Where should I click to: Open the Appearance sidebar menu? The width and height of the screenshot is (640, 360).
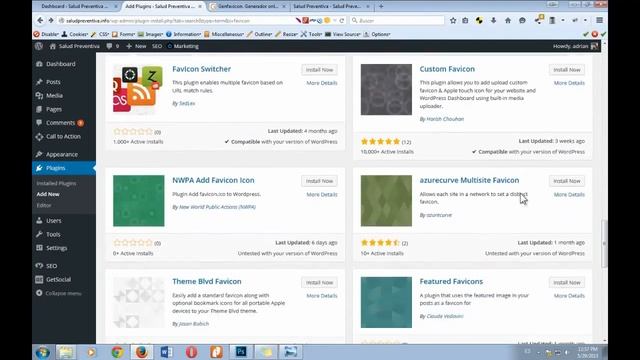click(x=62, y=154)
